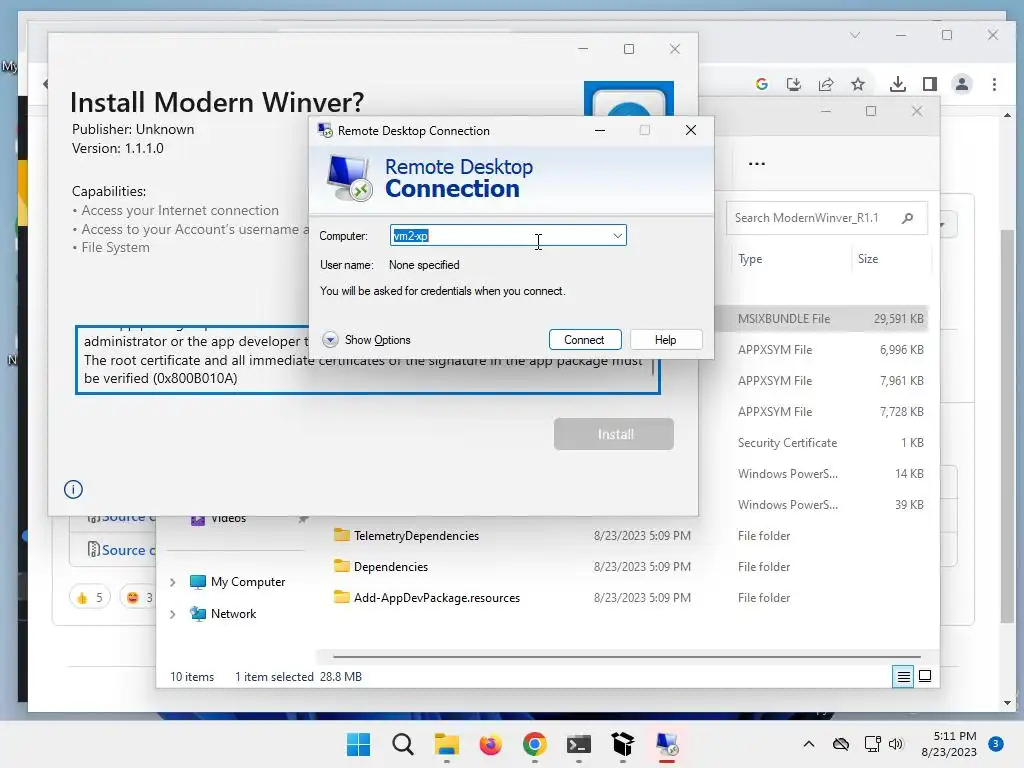
Task: Expand Show Options in Remote Desktop Connection
Action: click(366, 340)
